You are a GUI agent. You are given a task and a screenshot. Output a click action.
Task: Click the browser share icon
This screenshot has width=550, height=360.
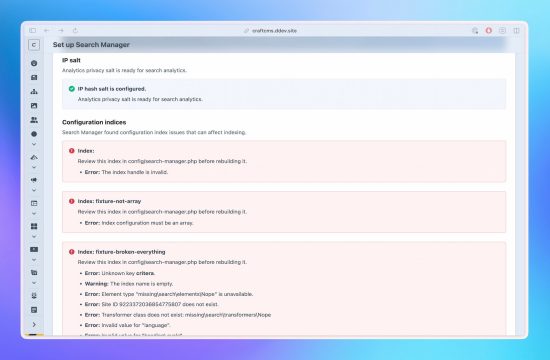(x=75, y=31)
